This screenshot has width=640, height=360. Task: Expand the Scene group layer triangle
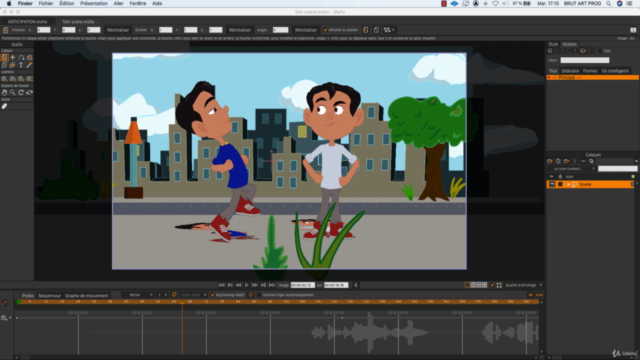pos(568,184)
